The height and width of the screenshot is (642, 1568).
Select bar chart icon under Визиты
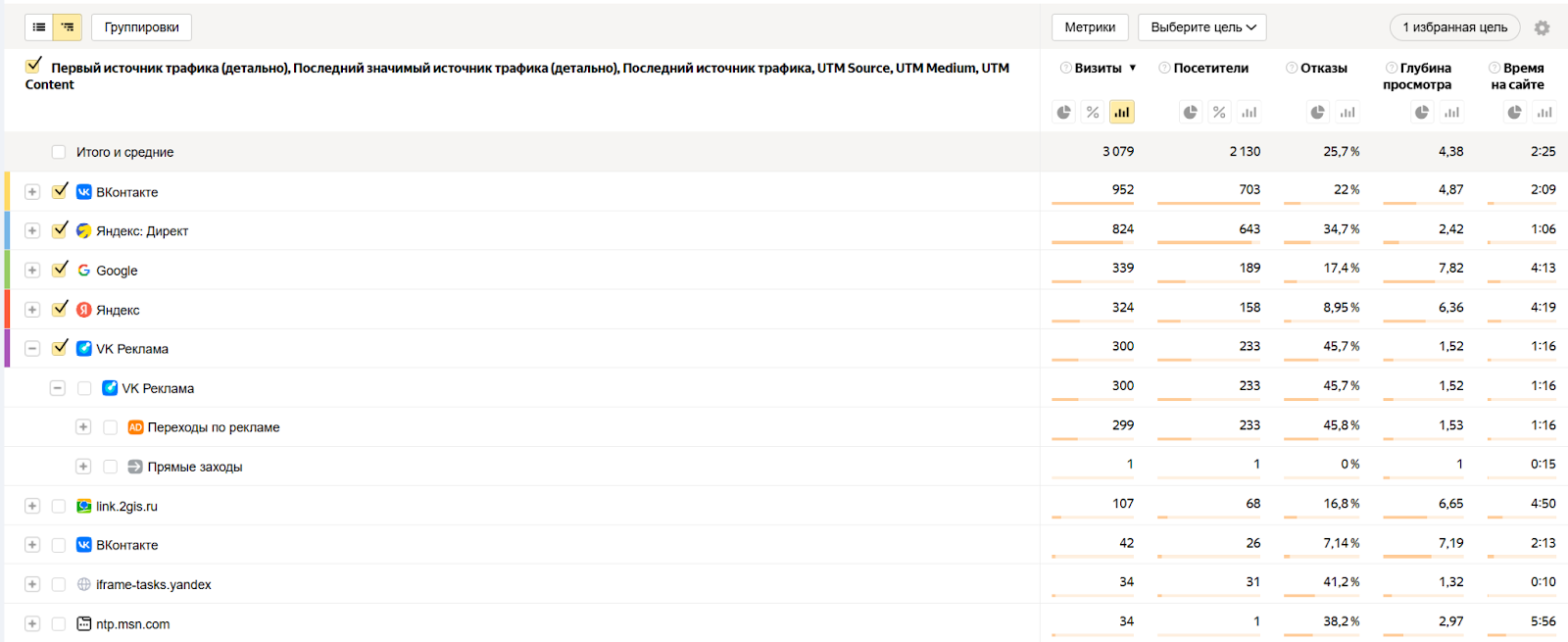1121,112
